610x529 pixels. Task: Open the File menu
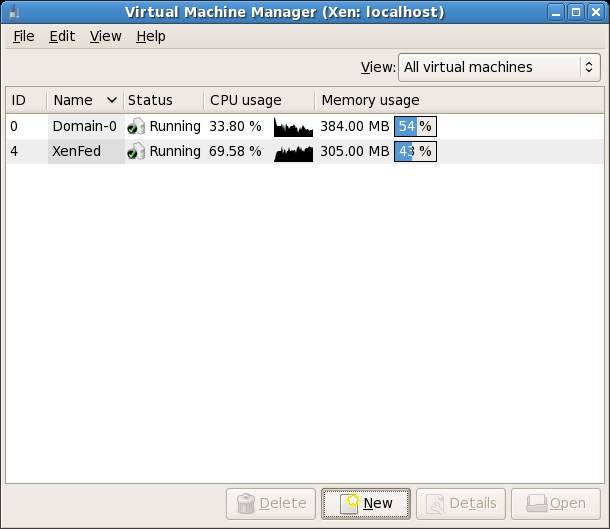[x=23, y=36]
